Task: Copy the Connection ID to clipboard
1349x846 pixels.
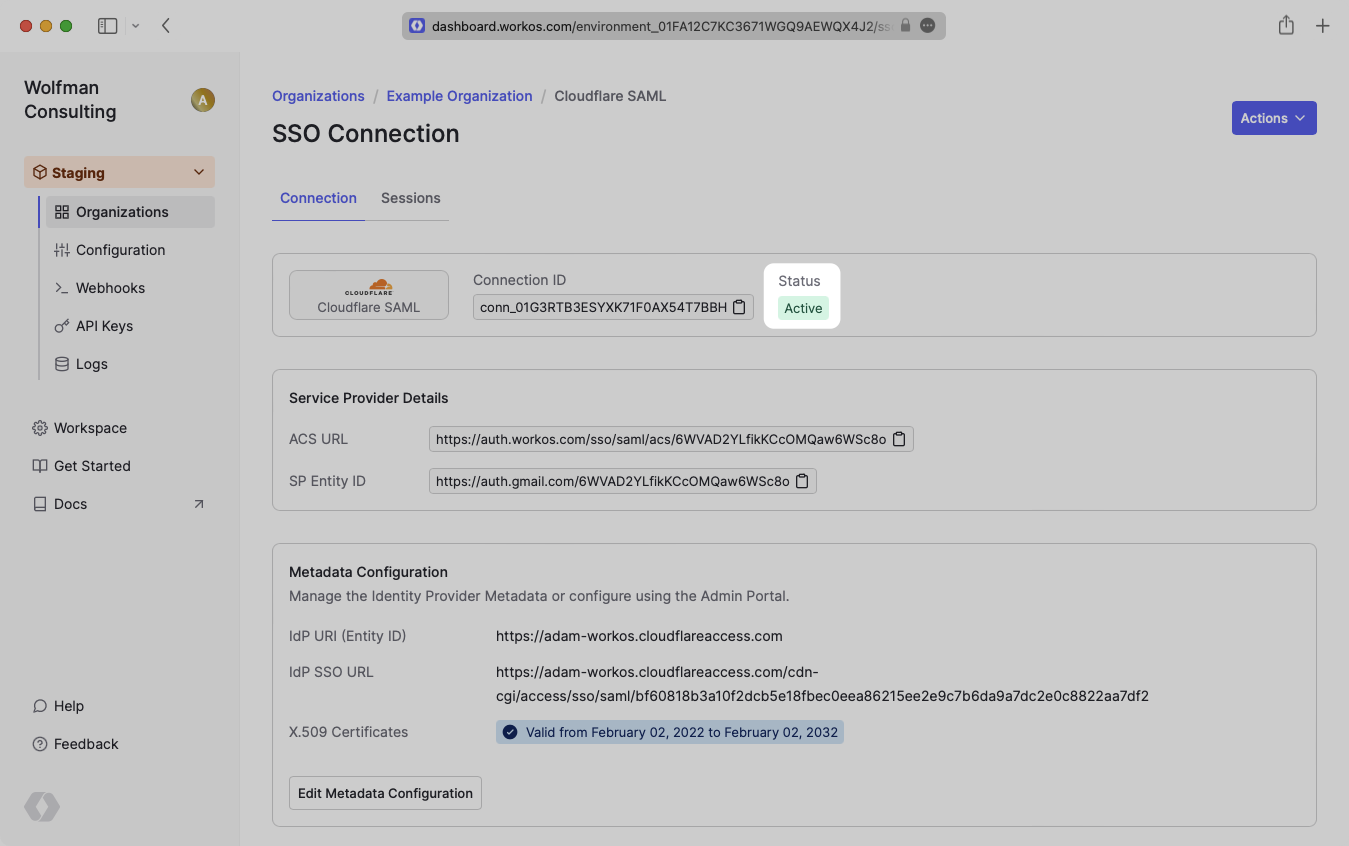Action: (x=739, y=308)
